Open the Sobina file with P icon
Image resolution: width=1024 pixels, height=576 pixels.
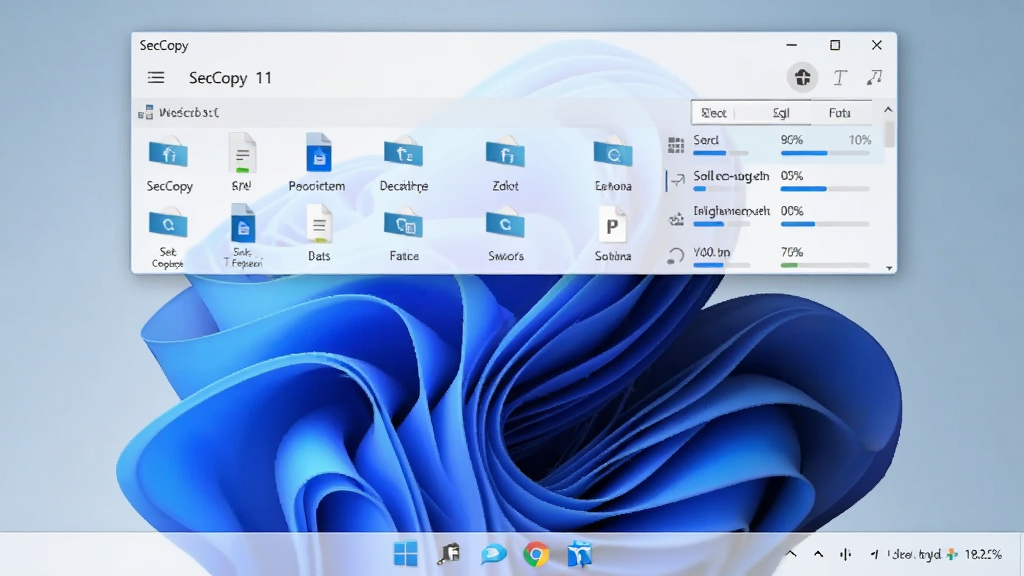612,225
